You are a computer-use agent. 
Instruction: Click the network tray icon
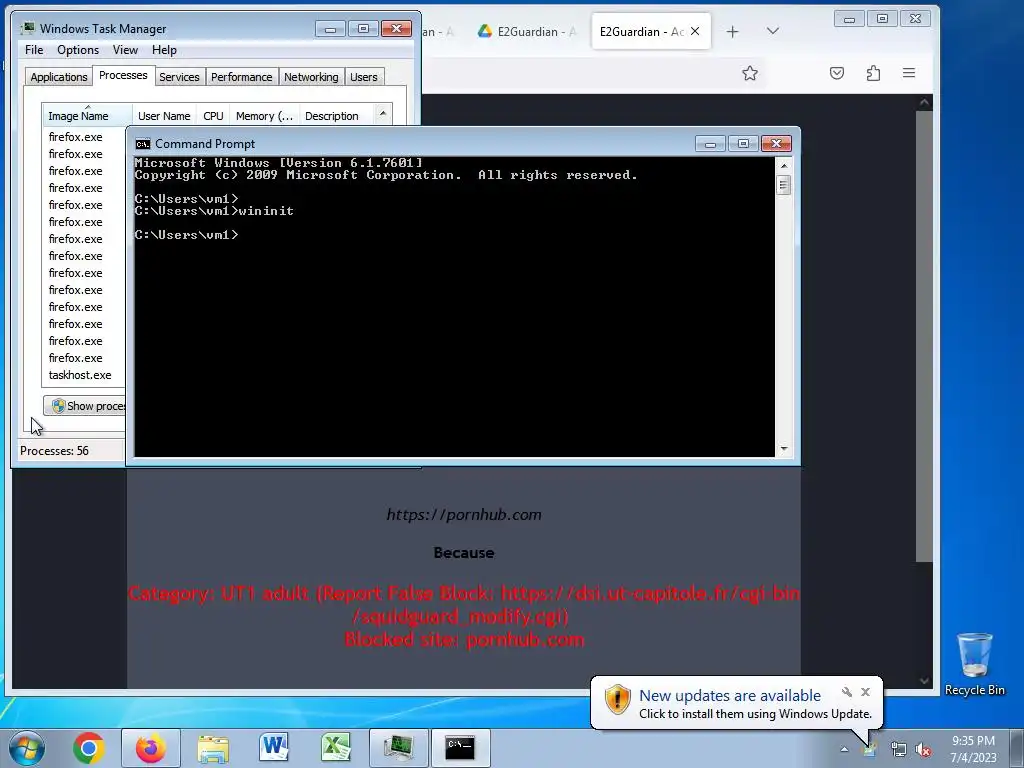pos(899,750)
